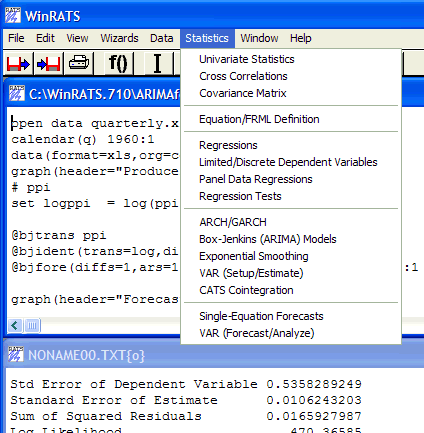
Task: Click the I-beam cursor toolbar icon
Action: (x=157, y=63)
